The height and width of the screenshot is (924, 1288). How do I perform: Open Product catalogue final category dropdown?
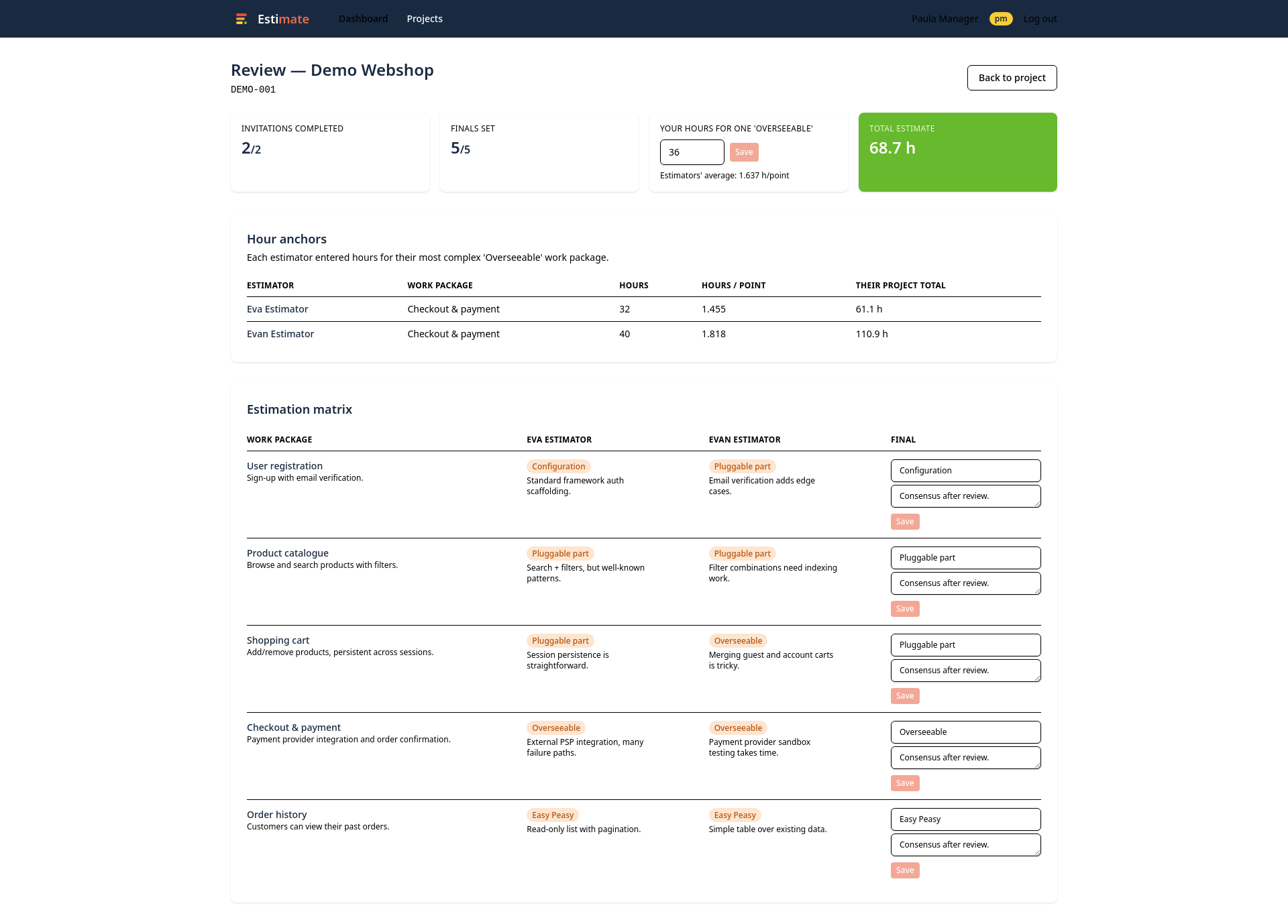tap(965, 558)
